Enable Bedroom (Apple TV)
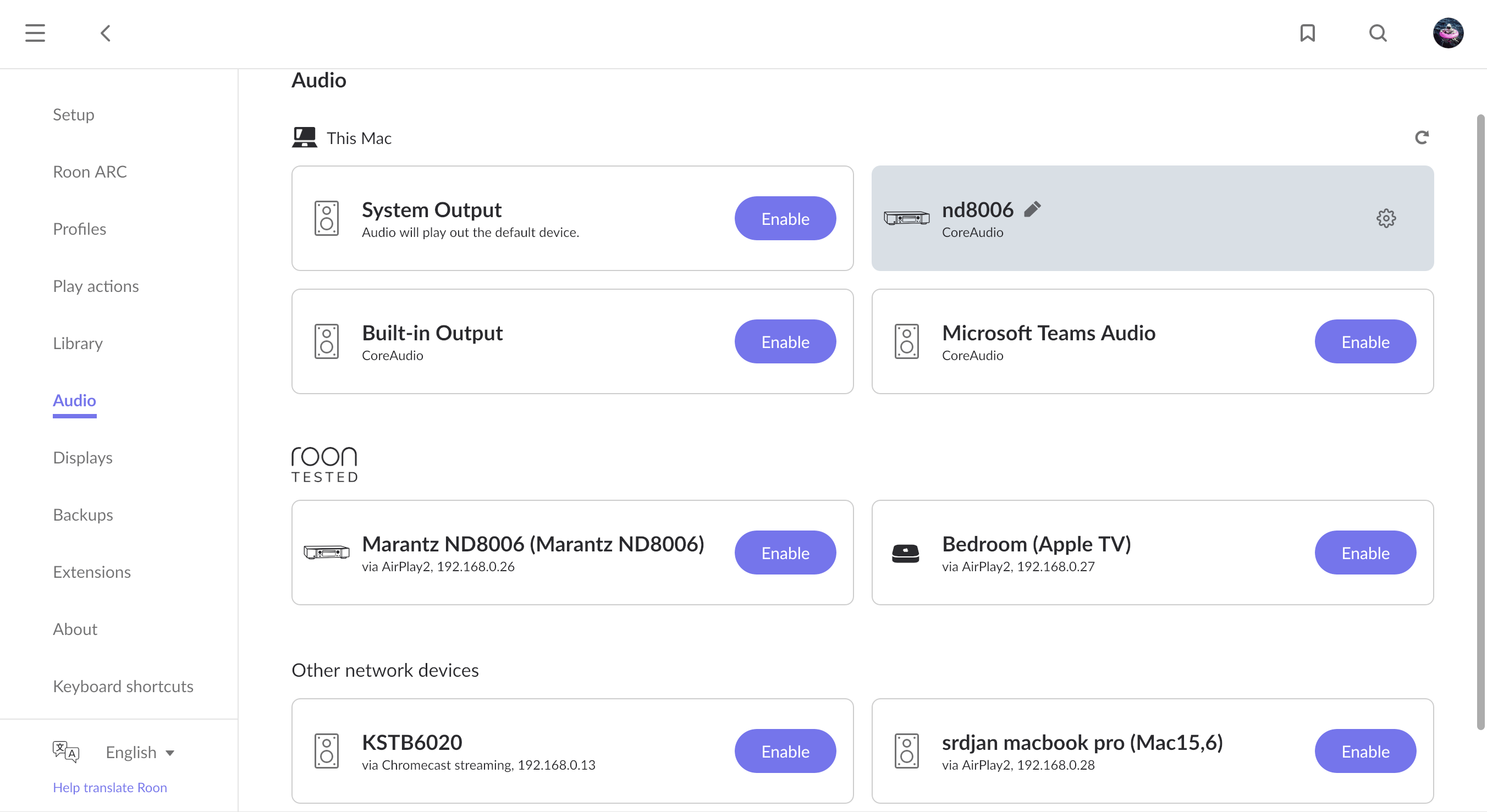This screenshot has width=1487, height=812. 1365,553
